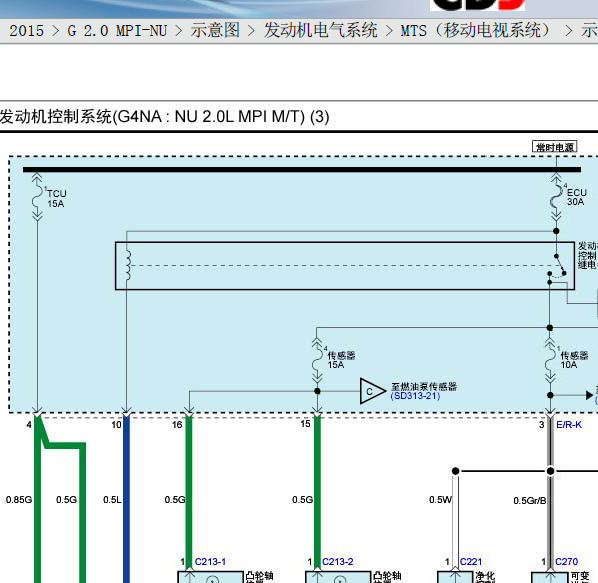The height and width of the screenshot is (583, 598).
Task: Select pin number 16 label
Action: pos(177,425)
